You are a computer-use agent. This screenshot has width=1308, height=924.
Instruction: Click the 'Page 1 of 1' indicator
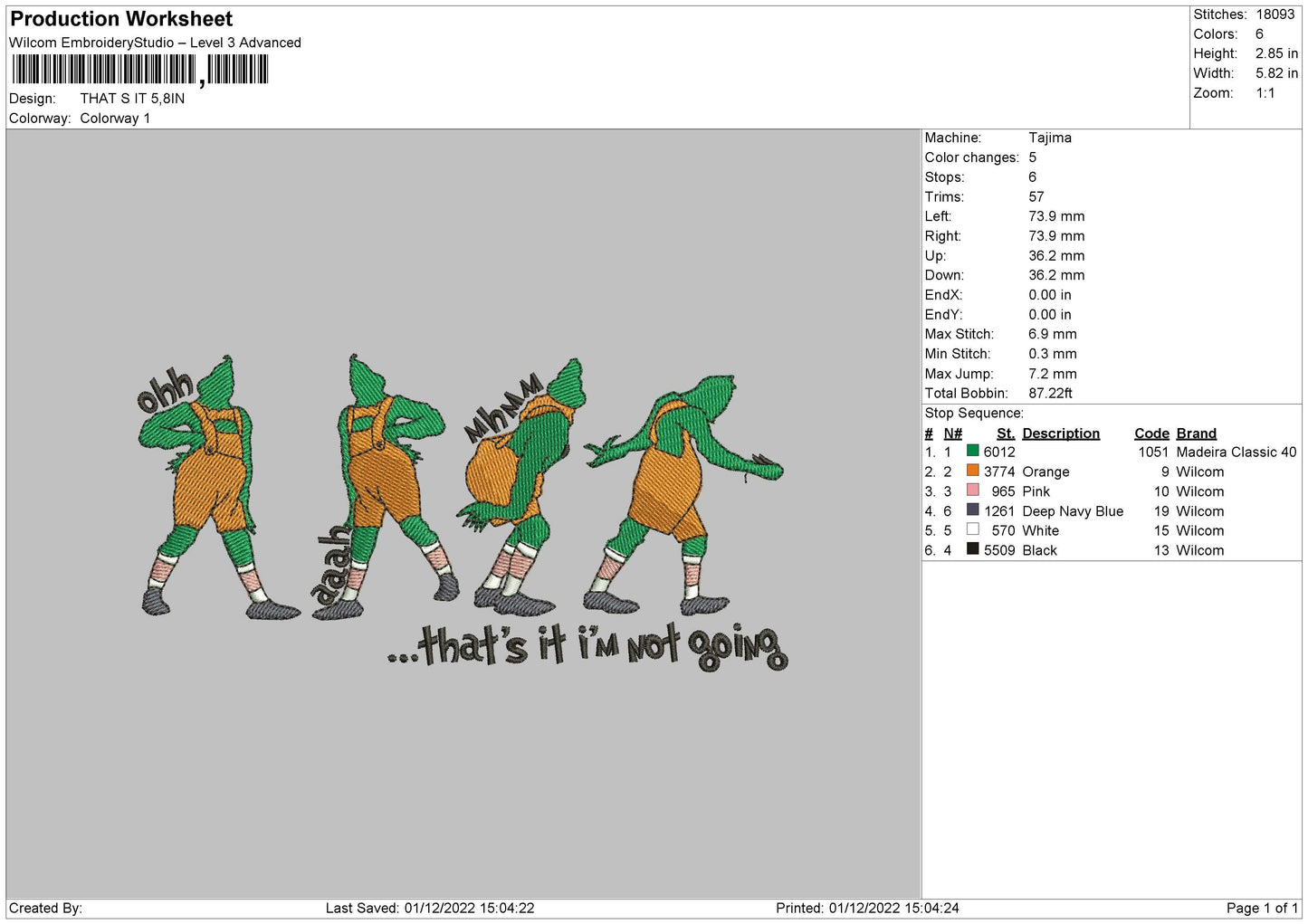click(1262, 908)
